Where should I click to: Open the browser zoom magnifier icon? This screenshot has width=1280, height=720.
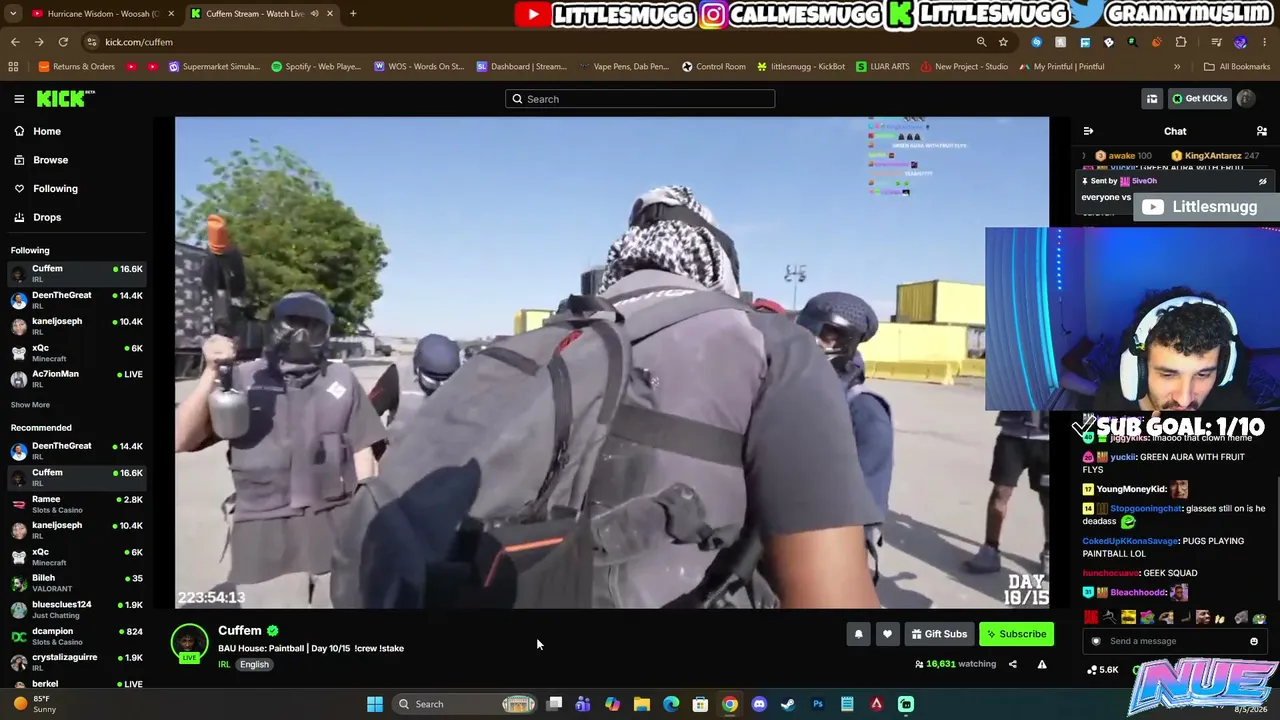[x=981, y=42]
